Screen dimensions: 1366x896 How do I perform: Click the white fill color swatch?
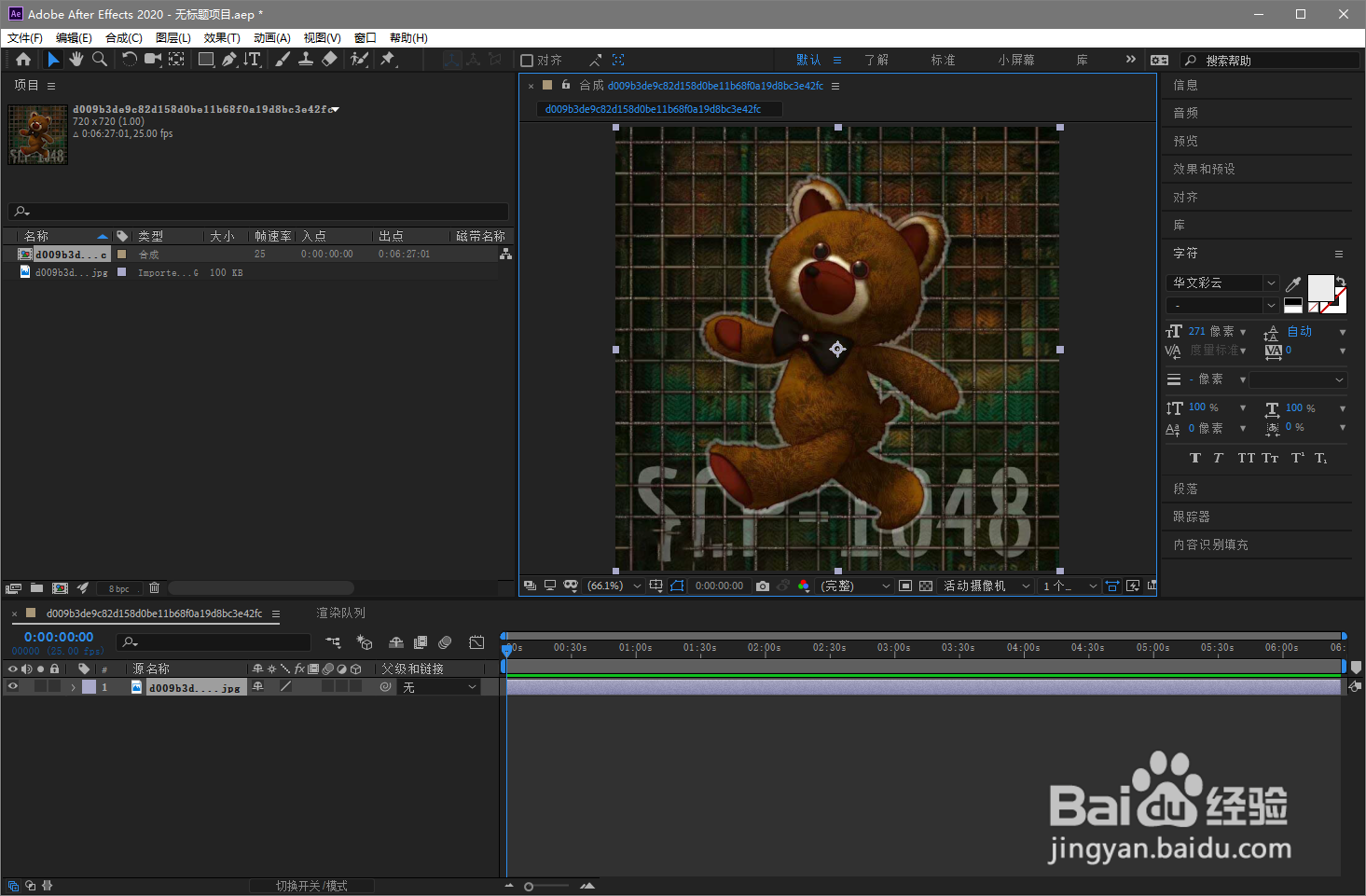click(1320, 287)
